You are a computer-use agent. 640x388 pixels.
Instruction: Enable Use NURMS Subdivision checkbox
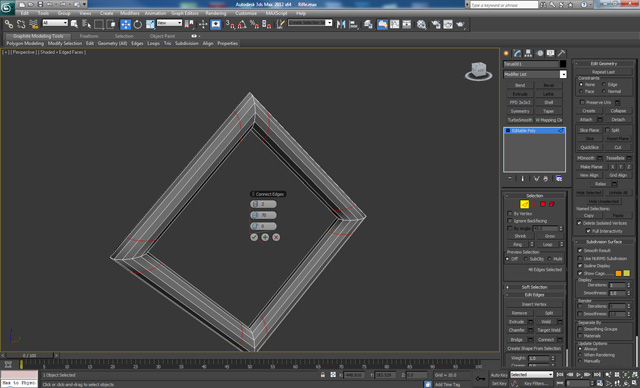point(580,258)
